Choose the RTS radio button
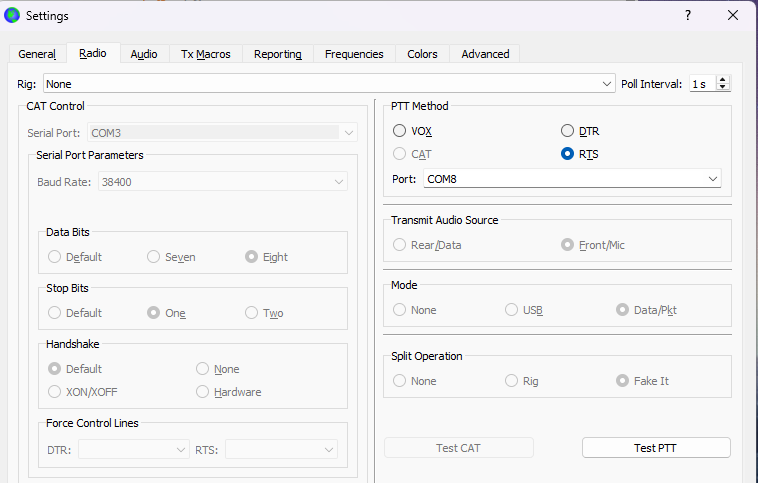Viewport: 758px width, 483px height. 568,154
